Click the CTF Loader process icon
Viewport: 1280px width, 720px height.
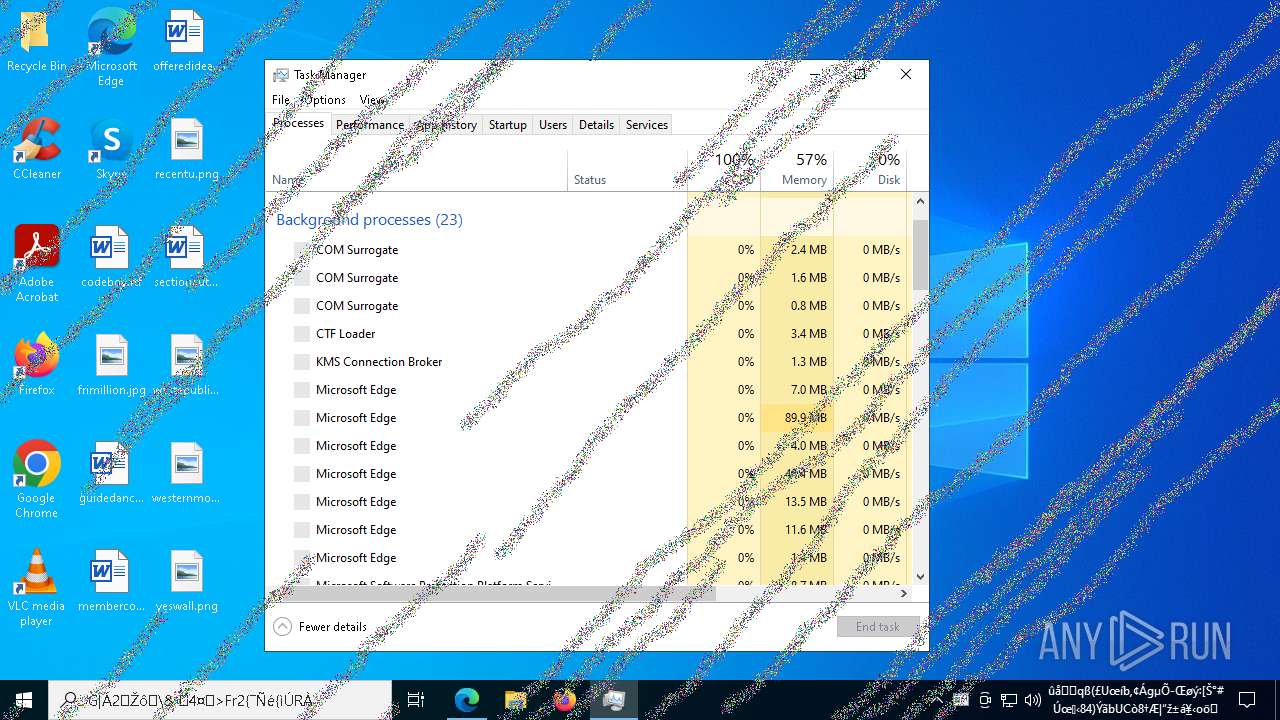(302, 334)
